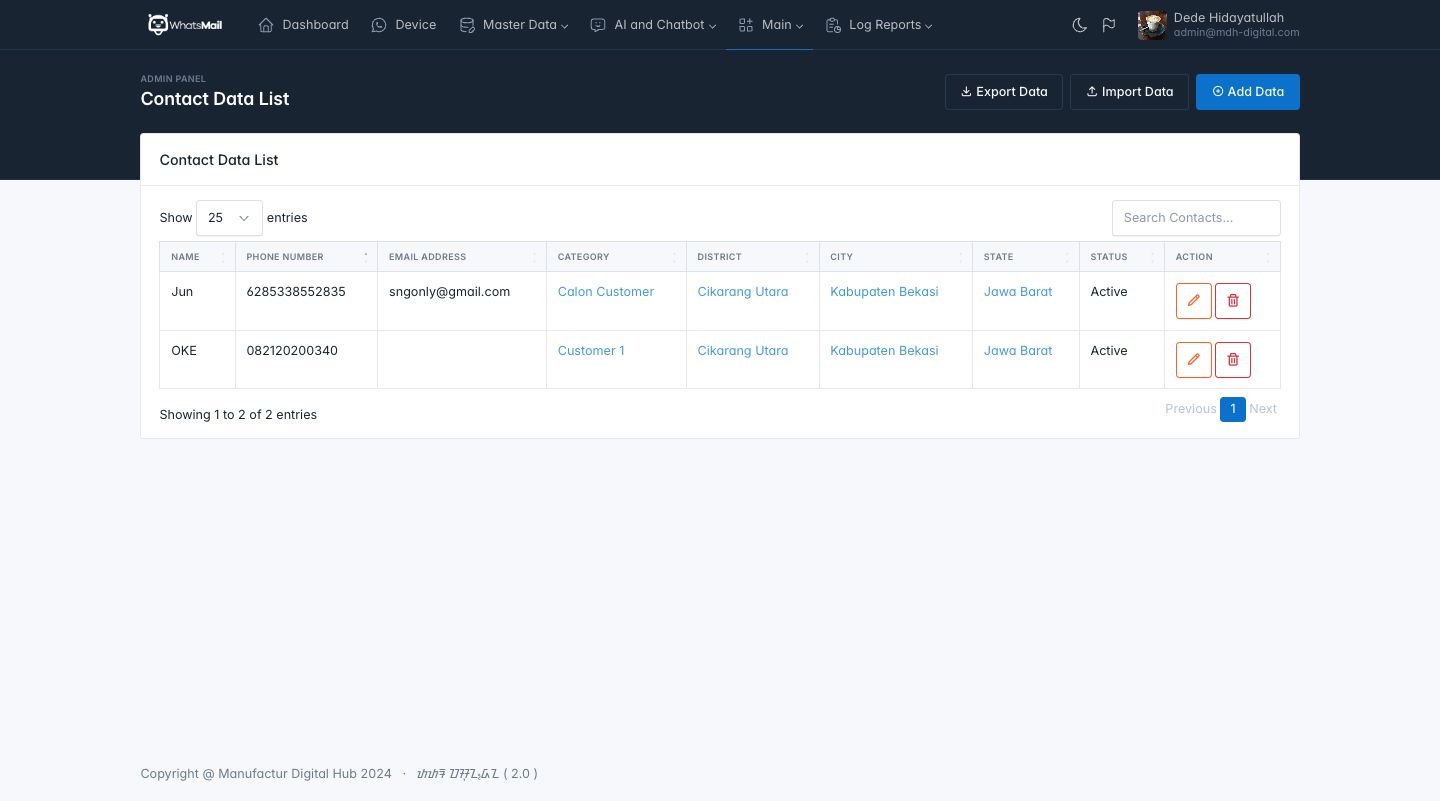Click the WhatsMail logo
This screenshot has width=1440, height=801.
click(x=185, y=25)
